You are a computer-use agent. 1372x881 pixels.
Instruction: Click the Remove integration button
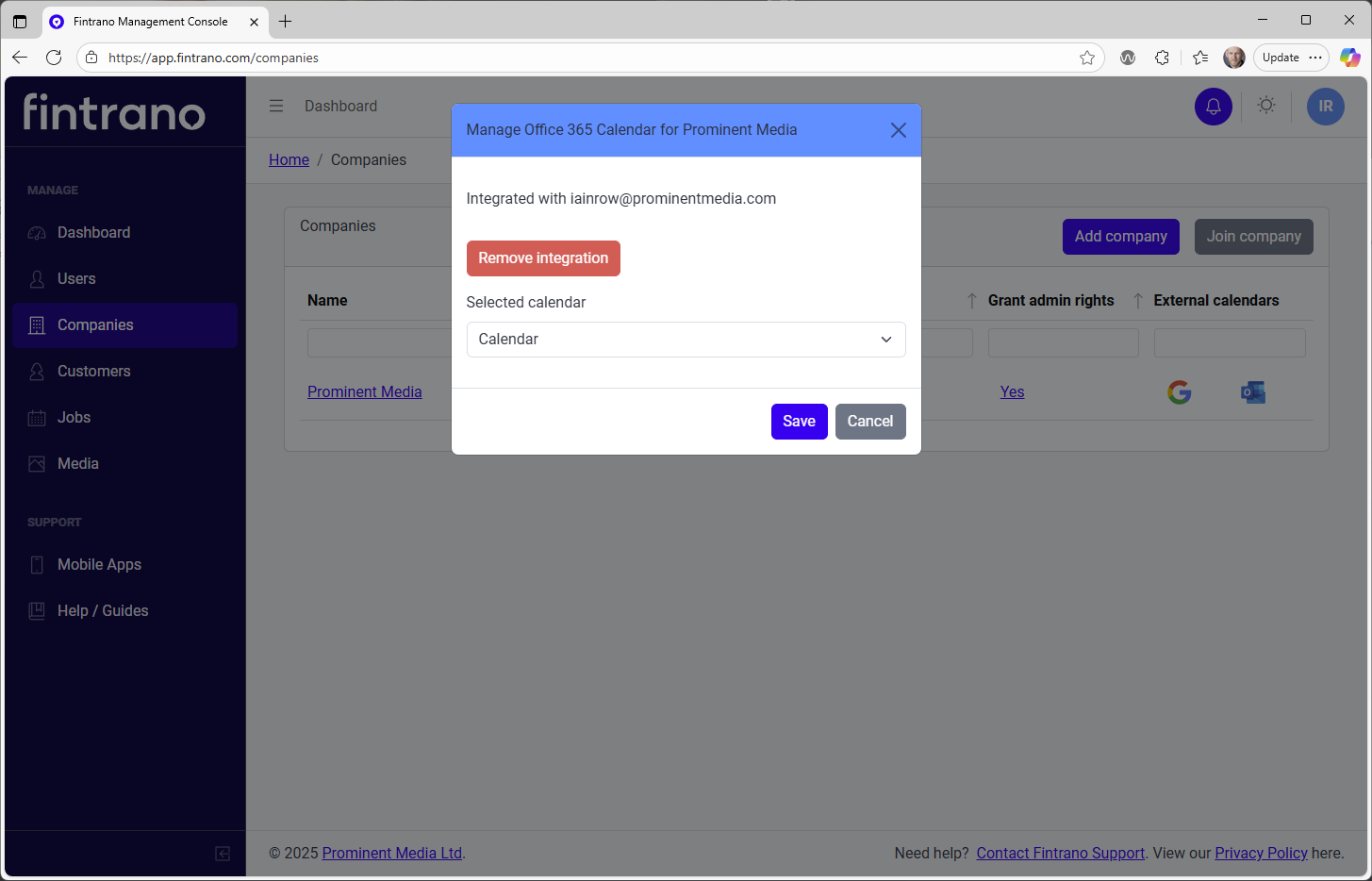click(543, 258)
